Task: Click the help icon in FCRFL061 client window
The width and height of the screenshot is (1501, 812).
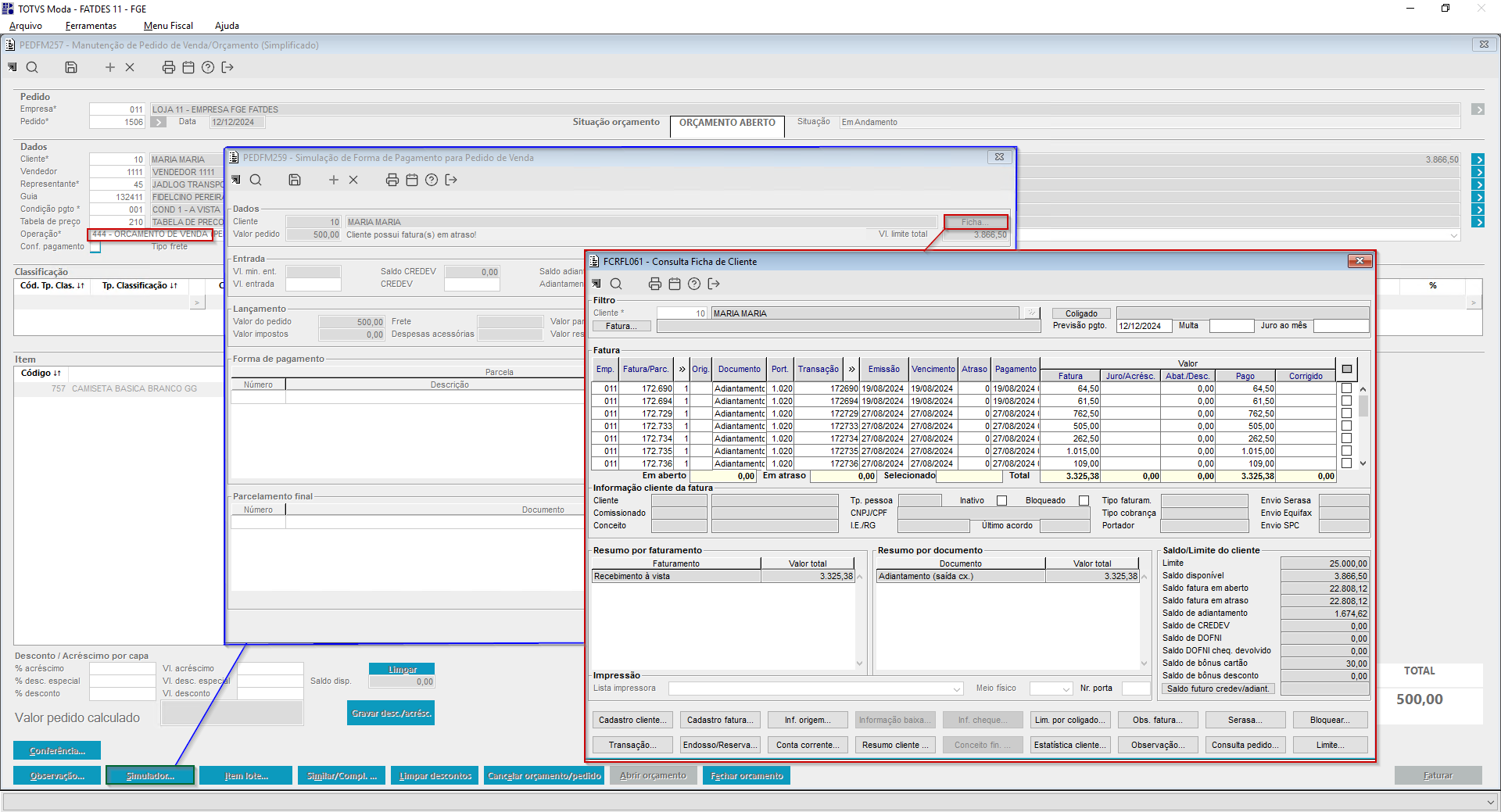Action: click(x=694, y=284)
